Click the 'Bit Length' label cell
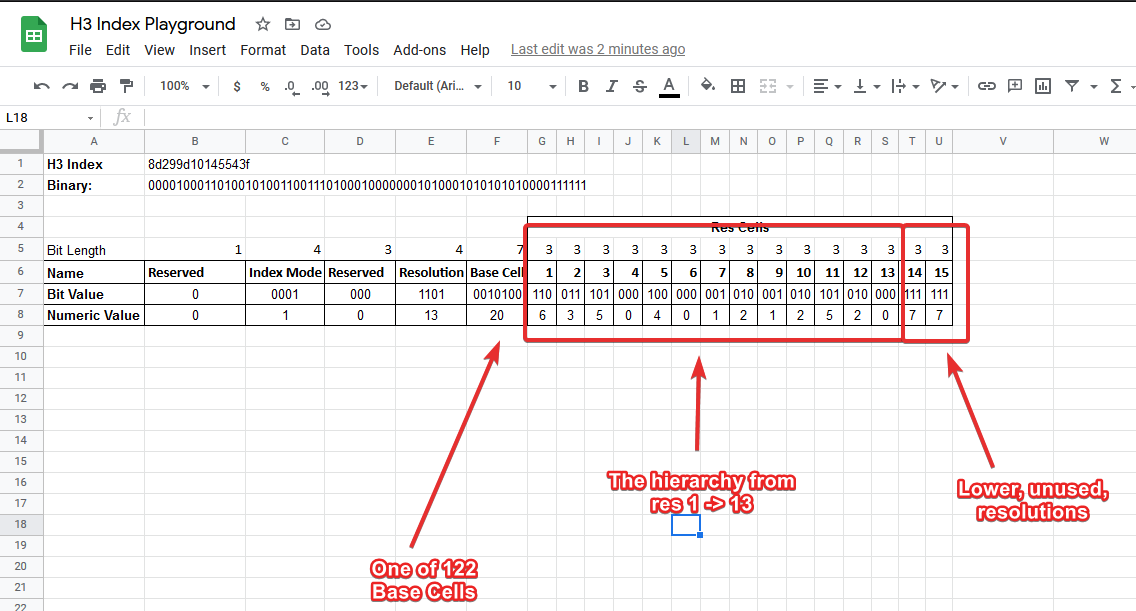 tap(93, 250)
